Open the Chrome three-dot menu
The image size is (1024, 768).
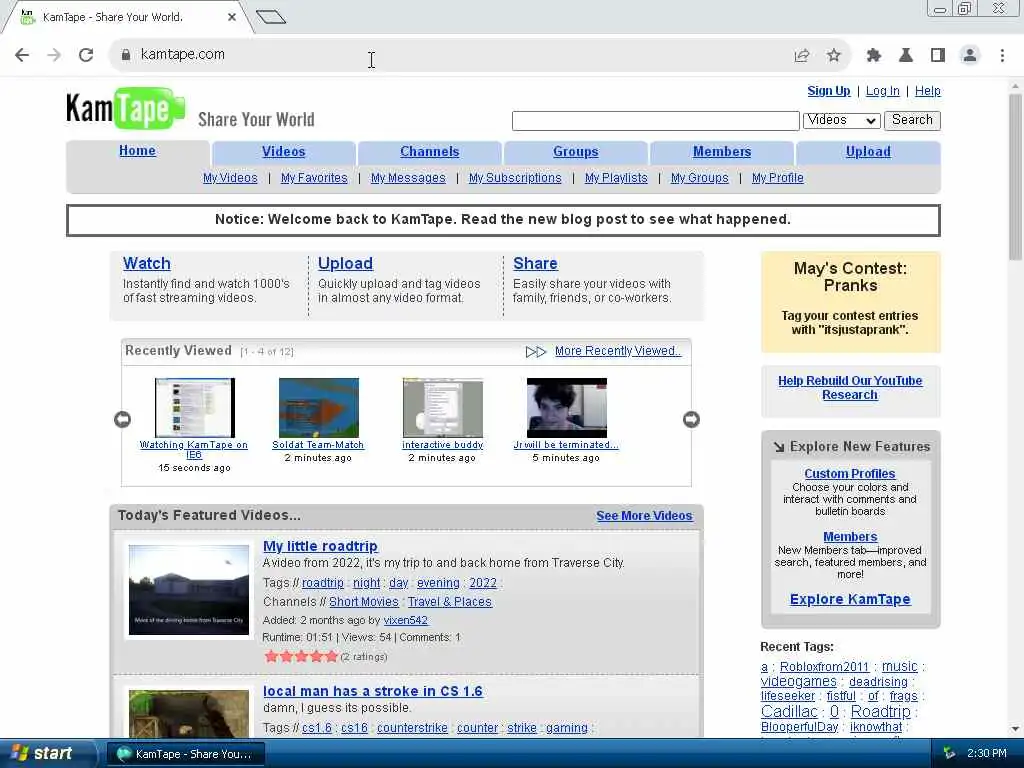coord(1002,56)
